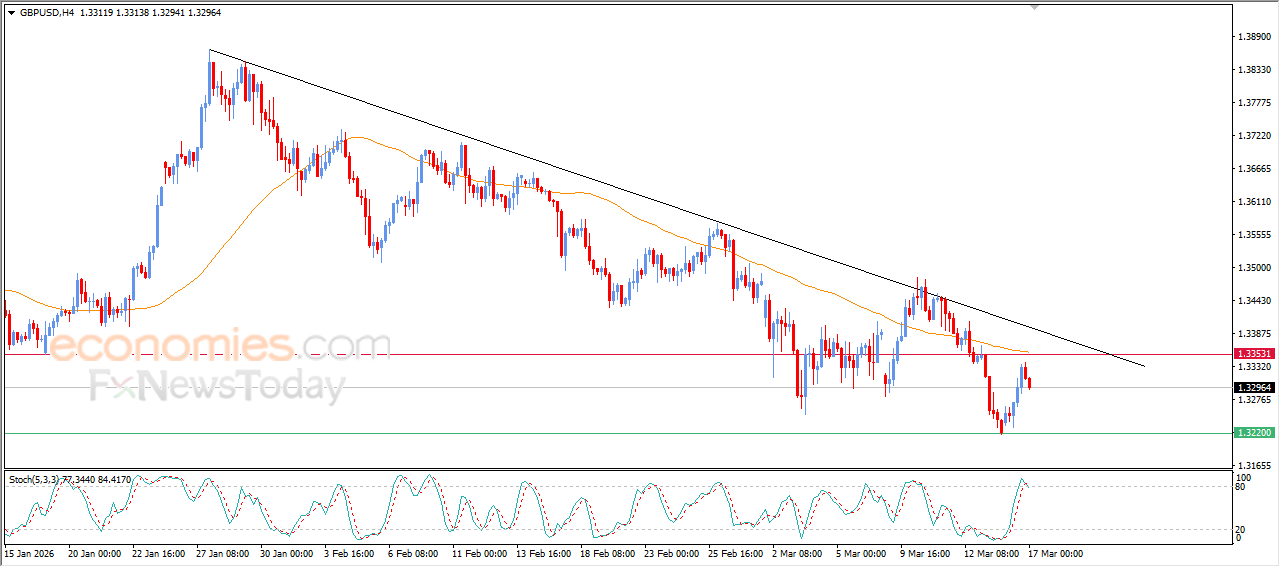
Task: Click the 23 Feb 00:00 time label
Action: (673, 553)
